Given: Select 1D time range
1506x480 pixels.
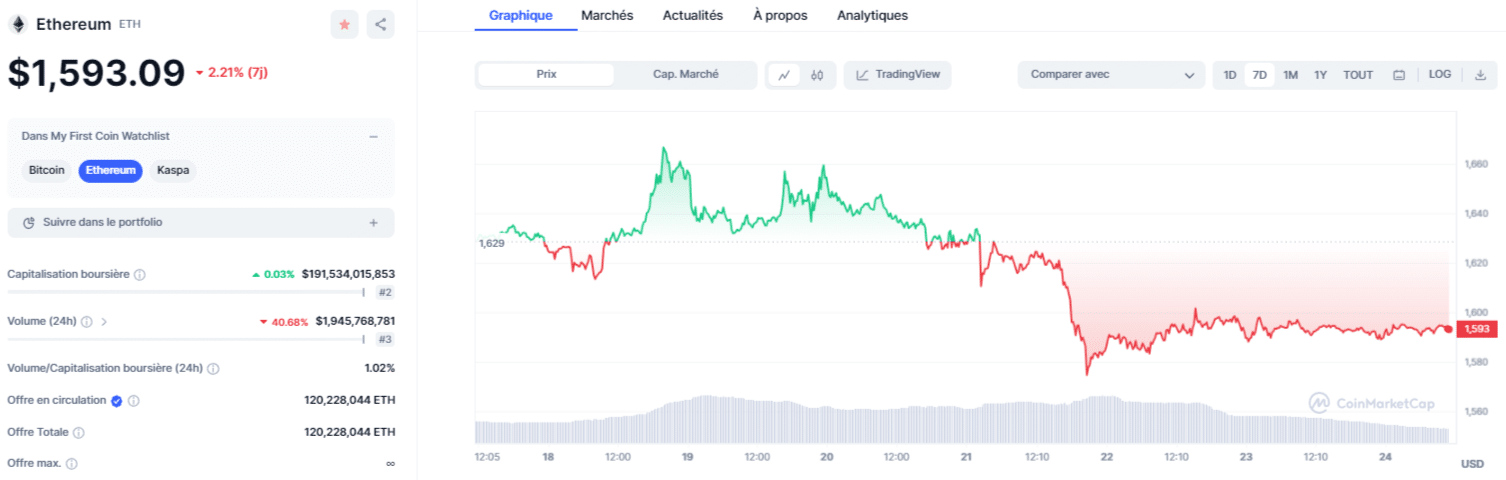Looking at the screenshot, I should (x=1230, y=75).
